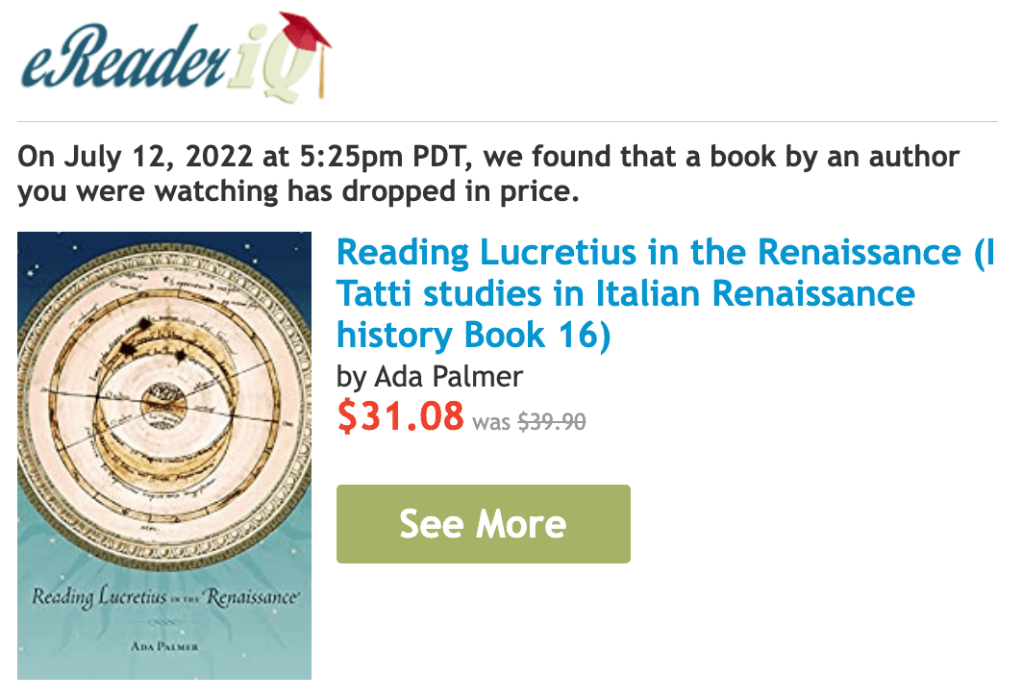Click the word 'was' beside old price

[x=491, y=423]
